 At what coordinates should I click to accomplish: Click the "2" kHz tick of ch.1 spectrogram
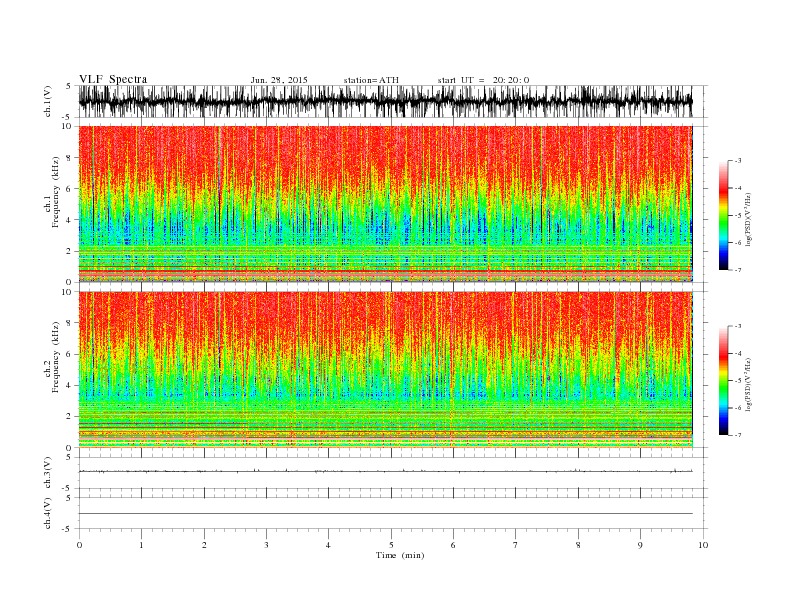(70, 251)
